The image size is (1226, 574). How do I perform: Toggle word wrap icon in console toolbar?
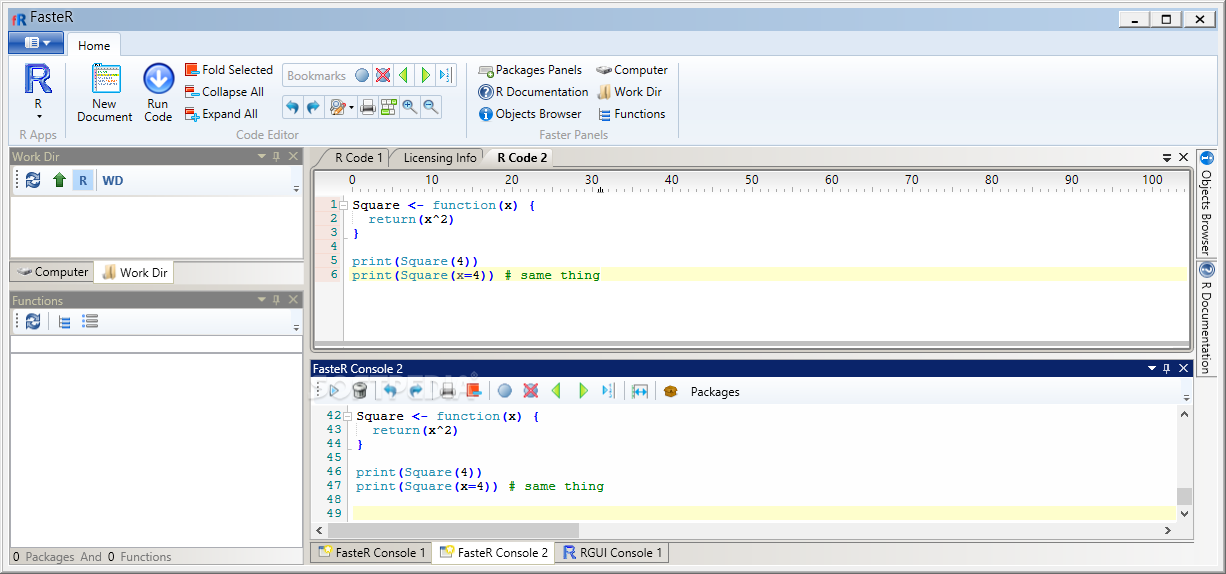[x=640, y=391]
